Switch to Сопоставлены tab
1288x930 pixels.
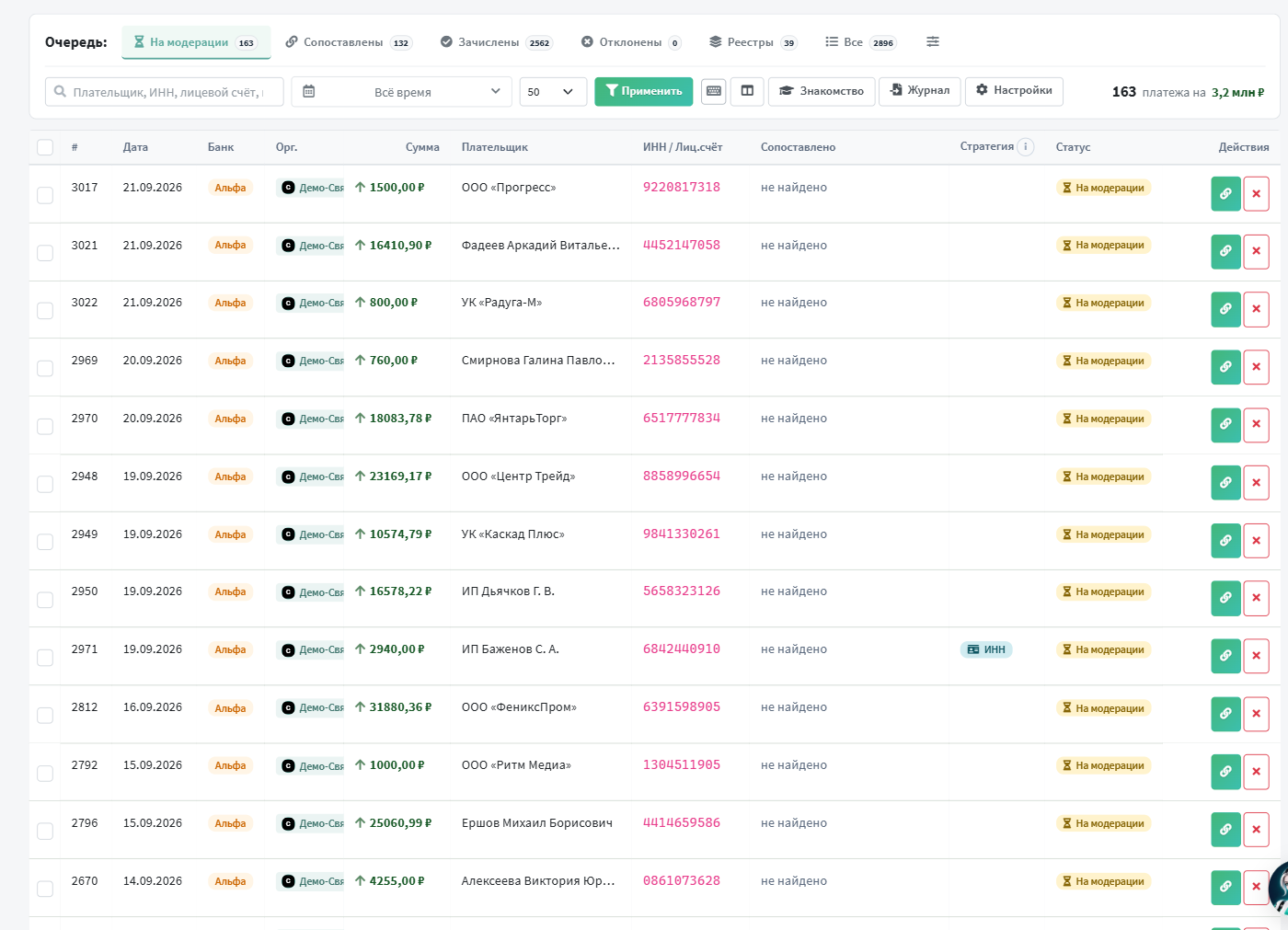pos(349,42)
